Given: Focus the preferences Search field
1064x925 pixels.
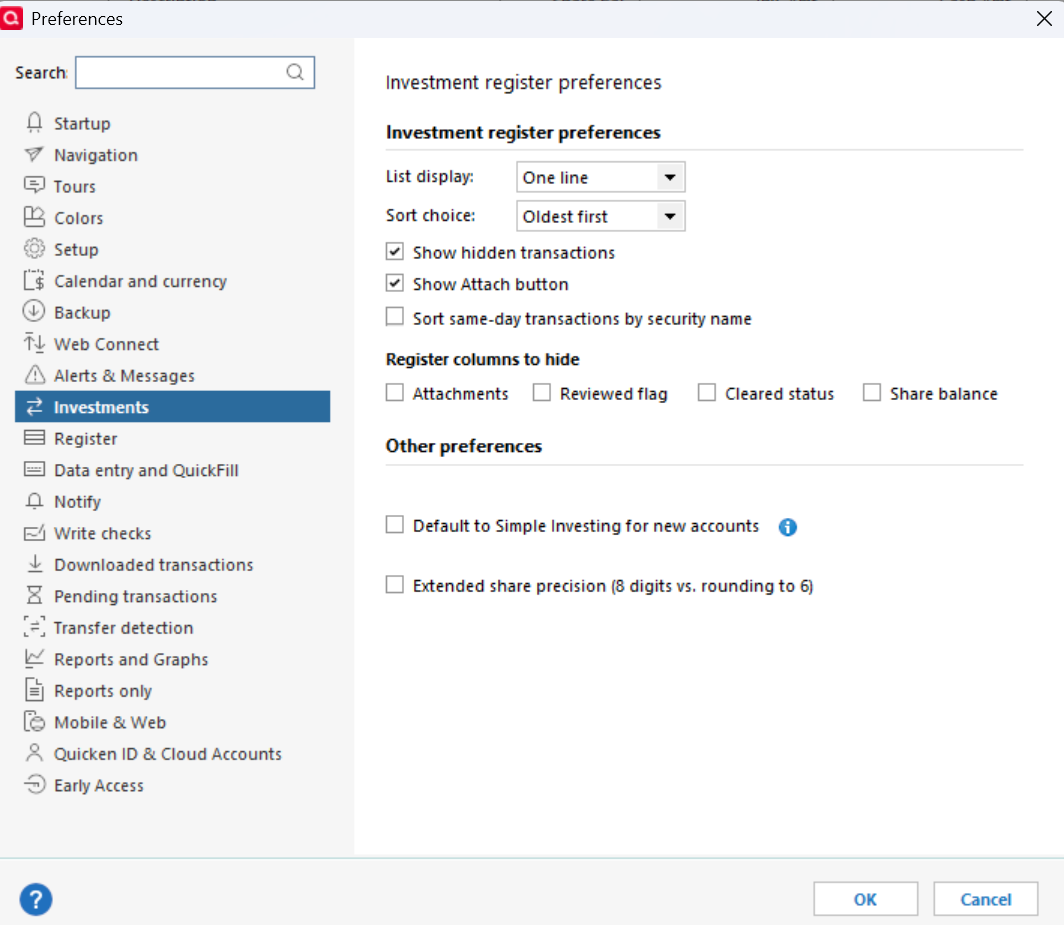Looking at the screenshot, I should point(194,72).
